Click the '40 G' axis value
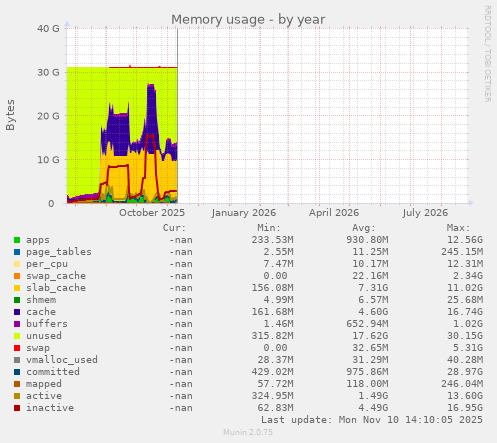 [48, 29]
